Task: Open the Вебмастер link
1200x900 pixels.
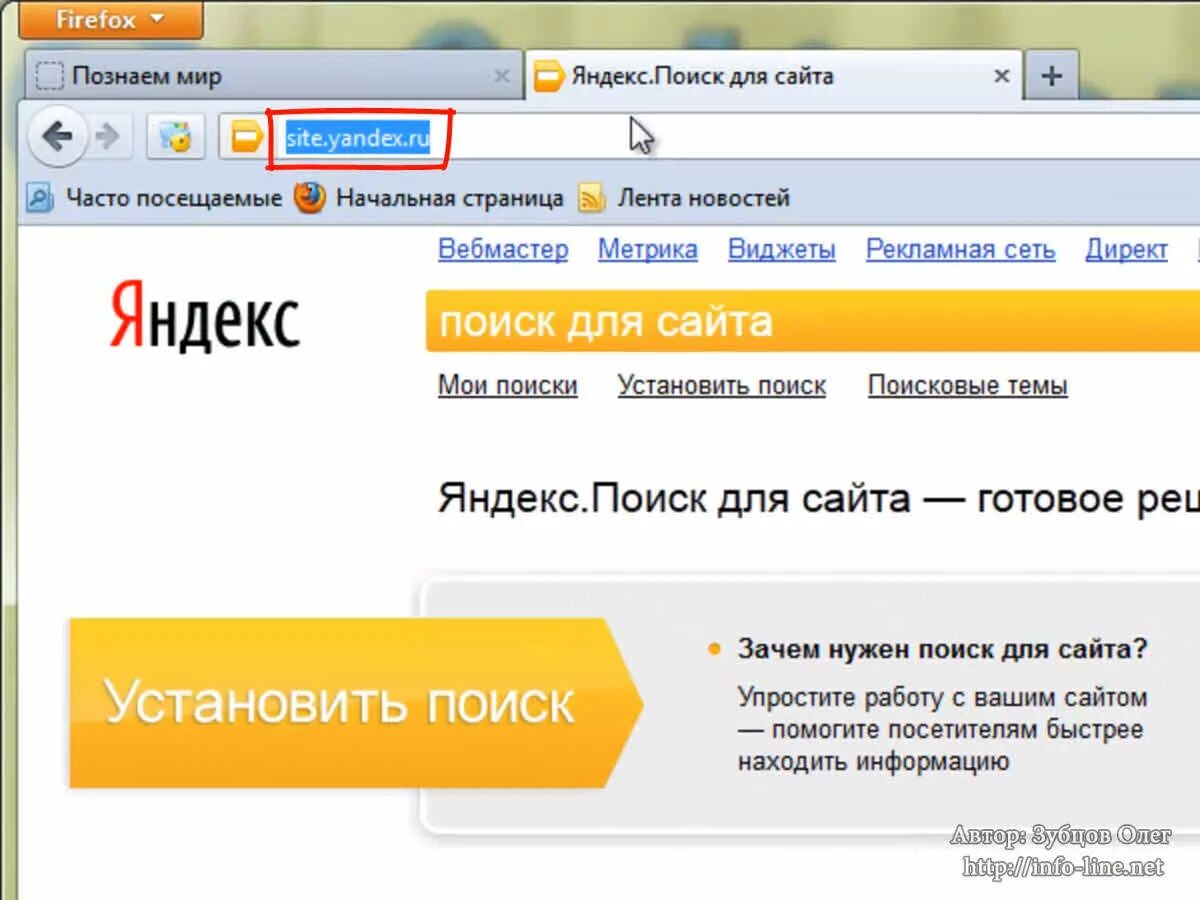Action: 503,249
